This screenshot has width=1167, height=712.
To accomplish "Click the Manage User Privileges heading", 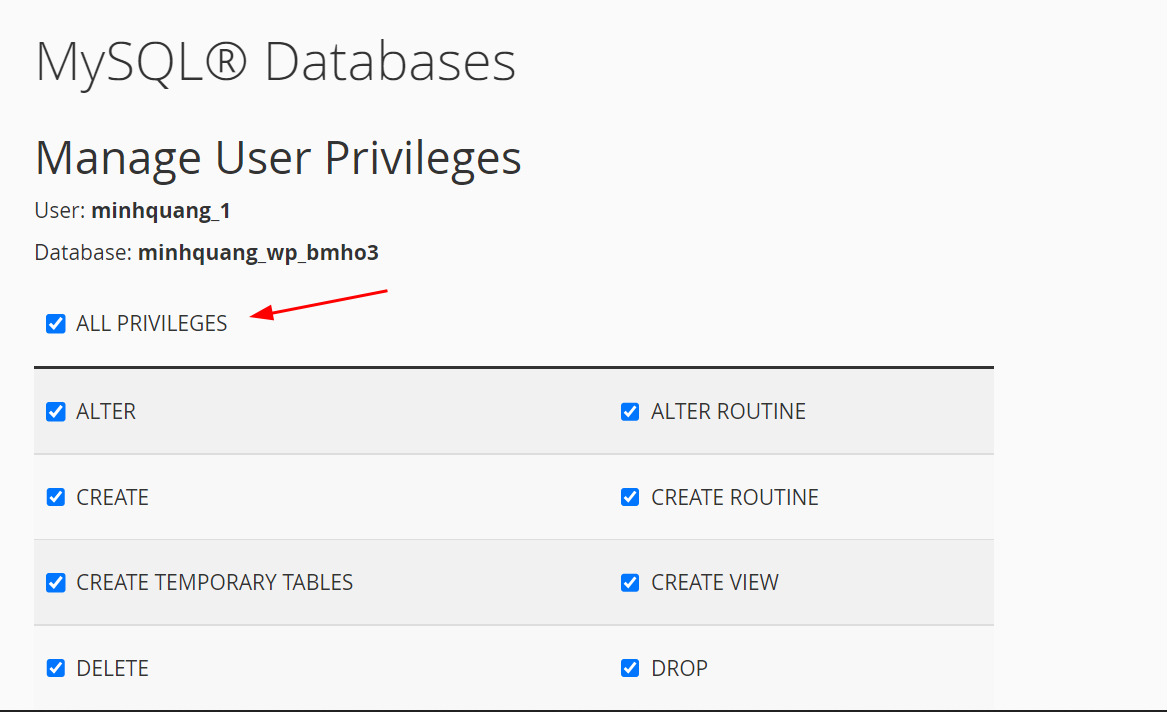I will tap(277, 157).
